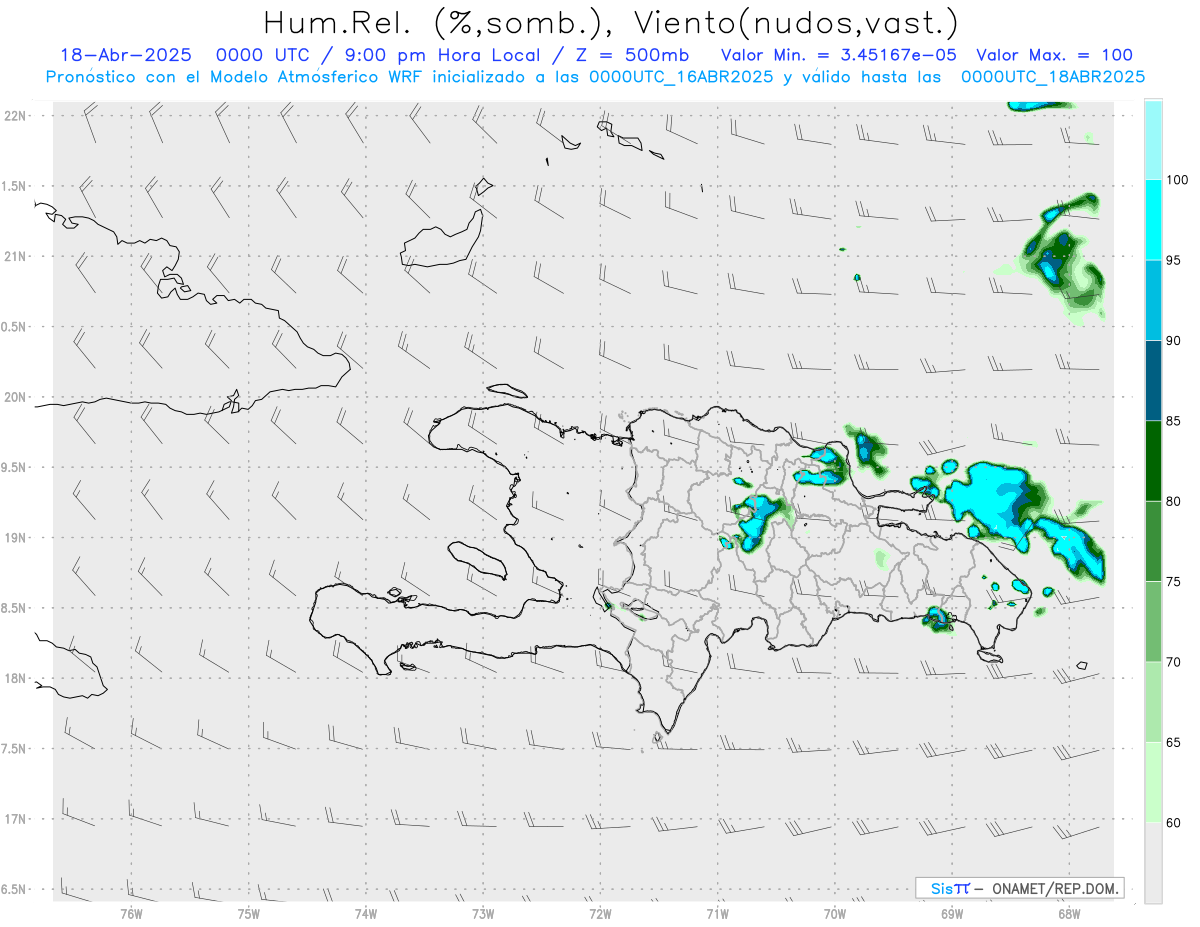The width and height of the screenshot is (1200, 927).
Task: Click the longitude label '72W'
Action: coord(600,913)
